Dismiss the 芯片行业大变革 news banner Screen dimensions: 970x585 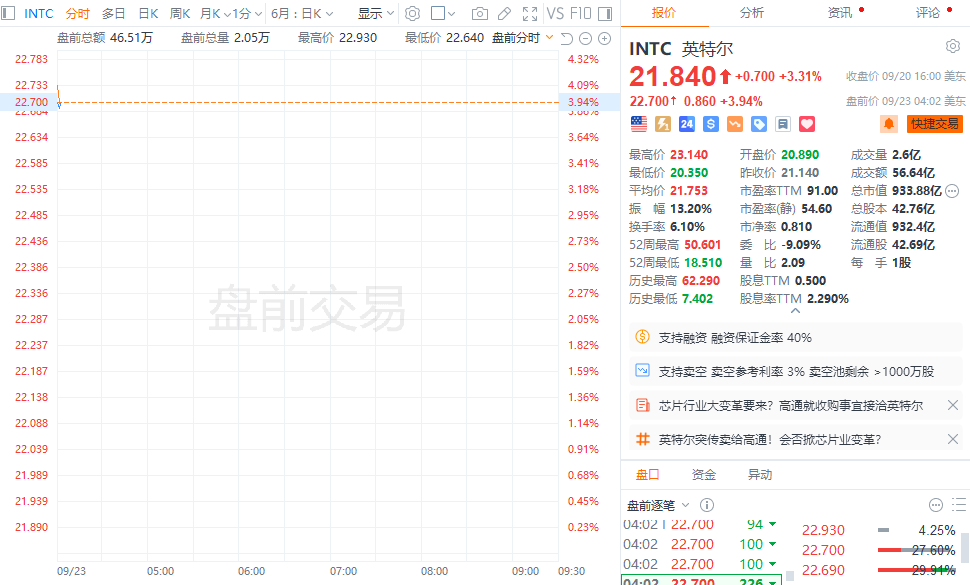pyautogui.click(x=952, y=405)
